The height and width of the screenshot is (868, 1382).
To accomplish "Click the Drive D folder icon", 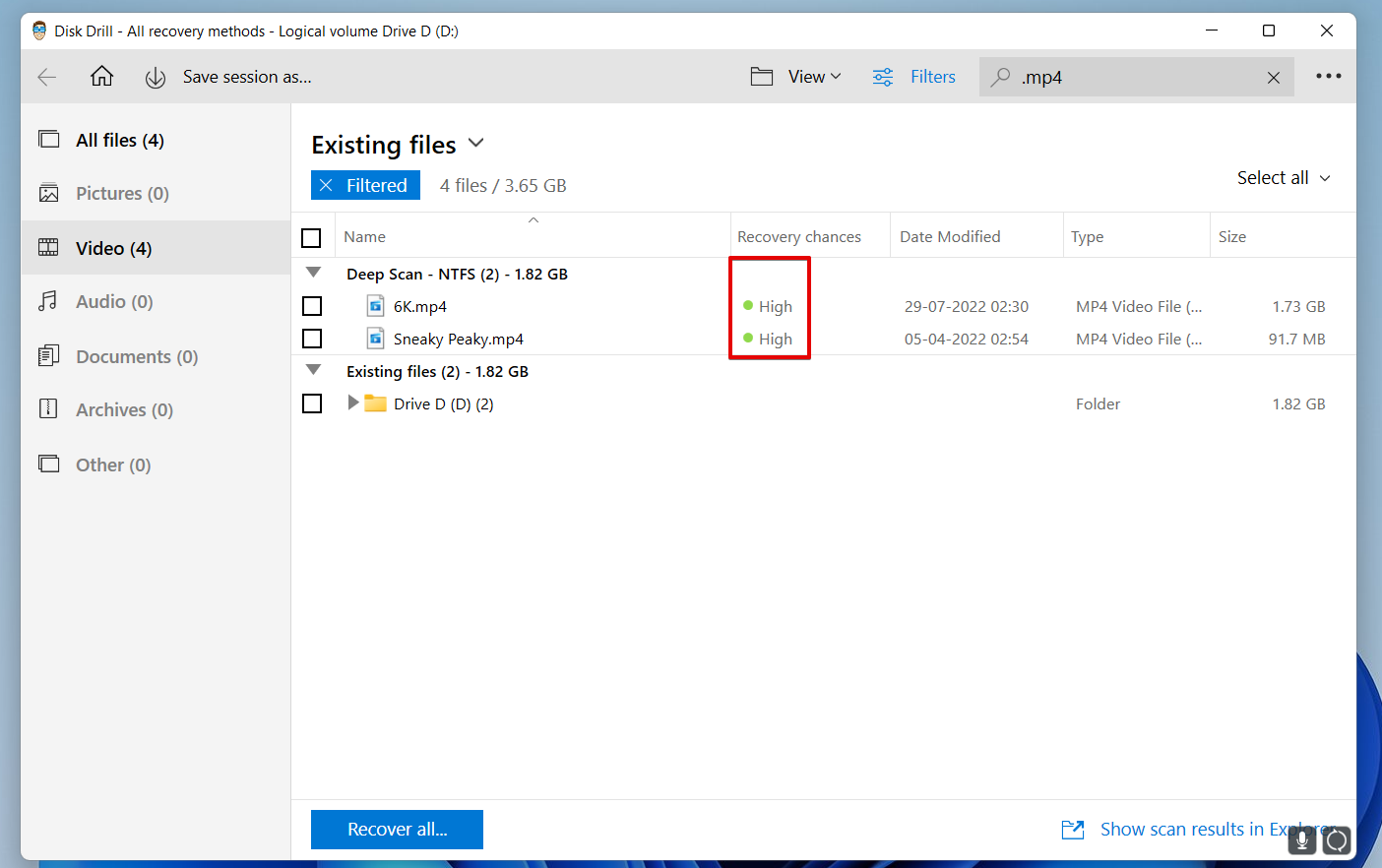I will click(375, 403).
